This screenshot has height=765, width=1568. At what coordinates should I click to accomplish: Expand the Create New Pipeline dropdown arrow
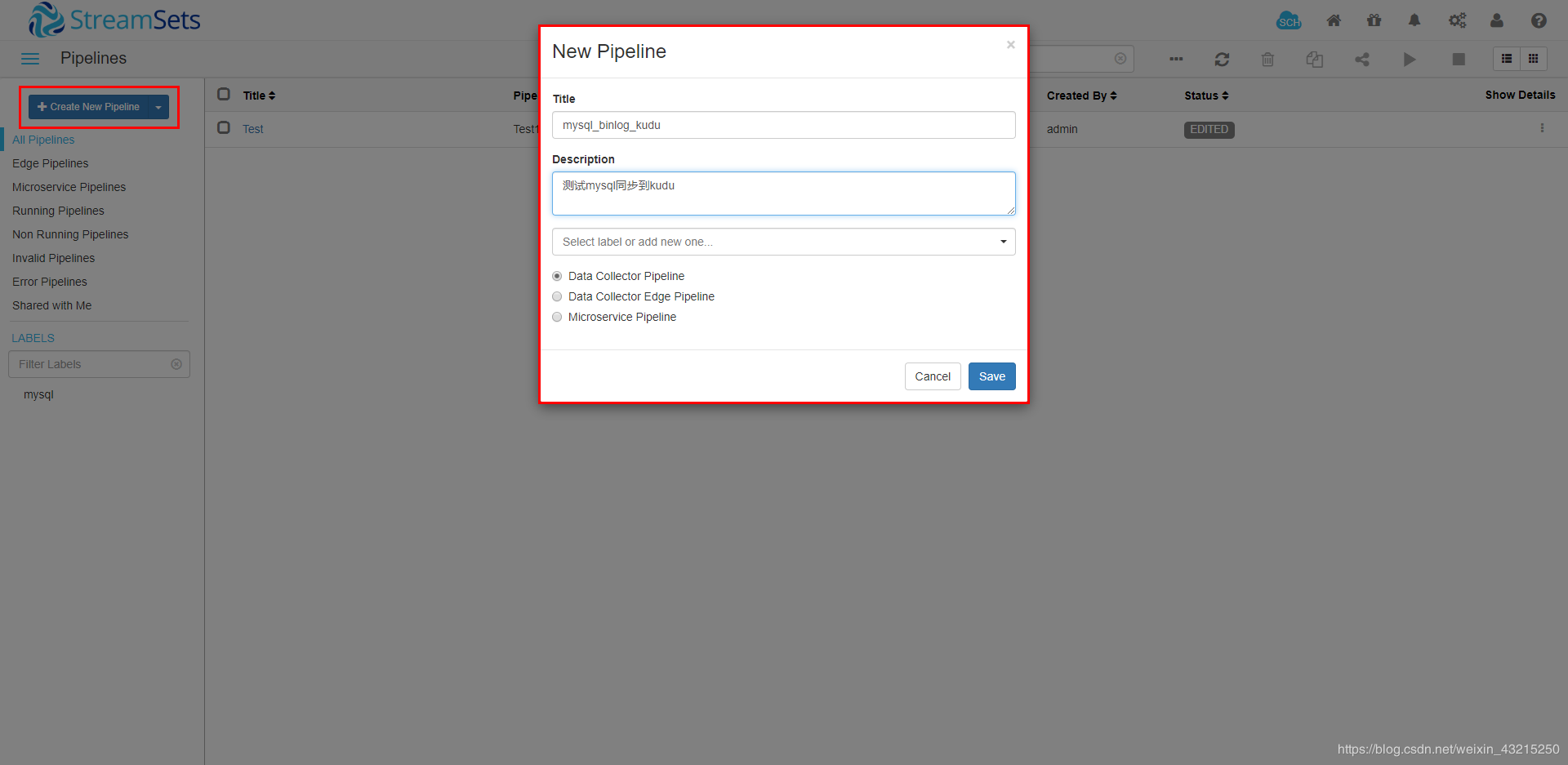pyautogui.click(x=158, y=106)
